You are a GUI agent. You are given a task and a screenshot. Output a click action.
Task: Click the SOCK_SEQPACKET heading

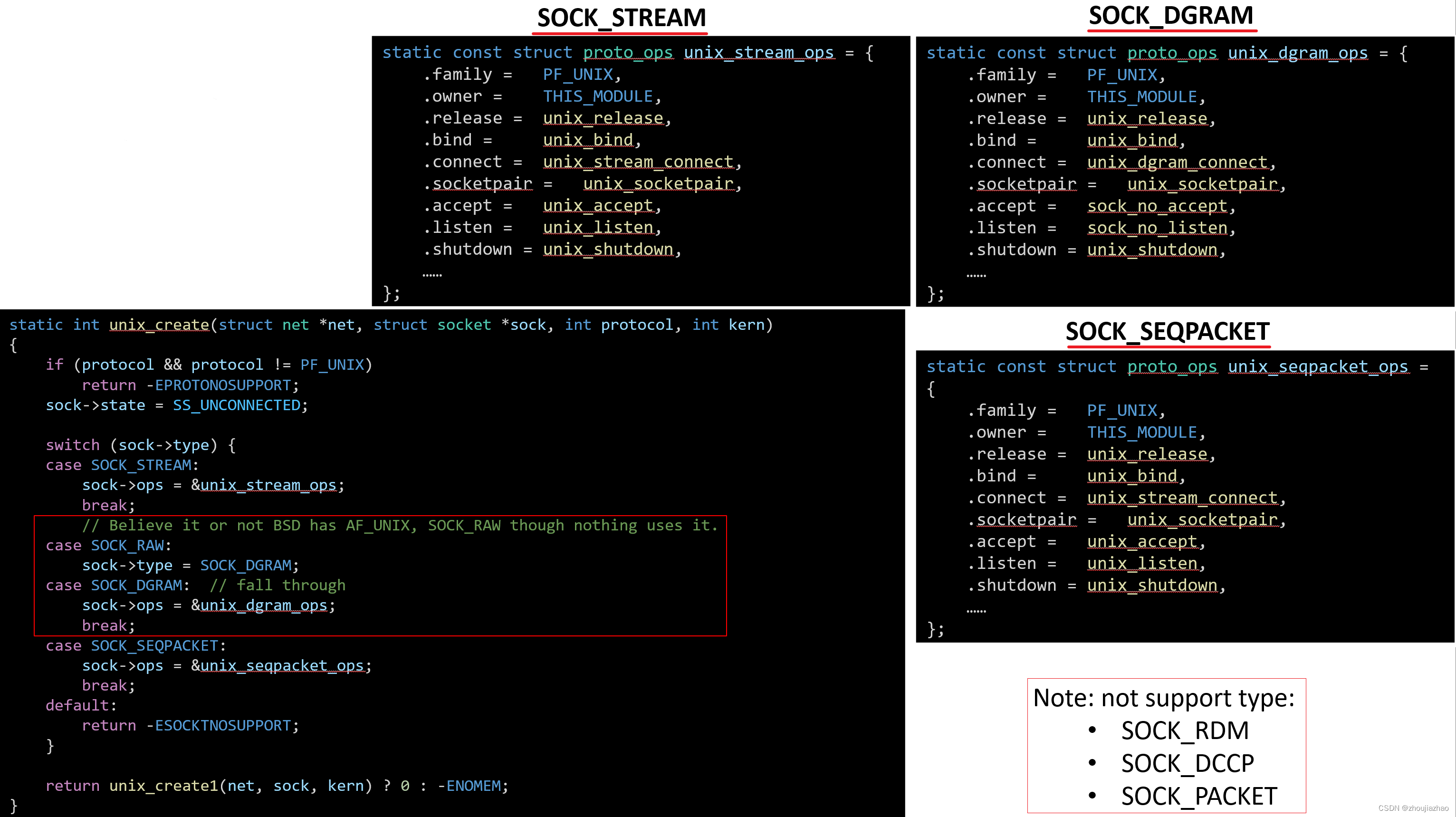[1167, 331]
